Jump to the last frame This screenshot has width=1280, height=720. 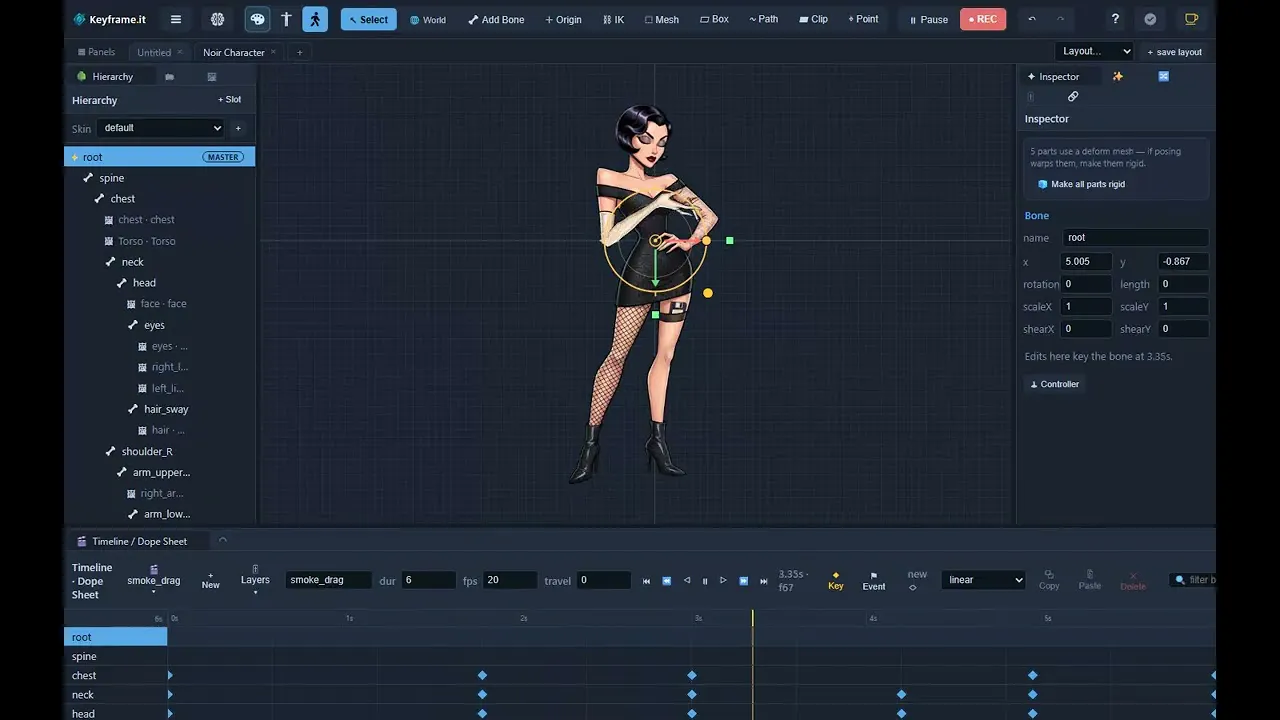(x=764, y=581)
